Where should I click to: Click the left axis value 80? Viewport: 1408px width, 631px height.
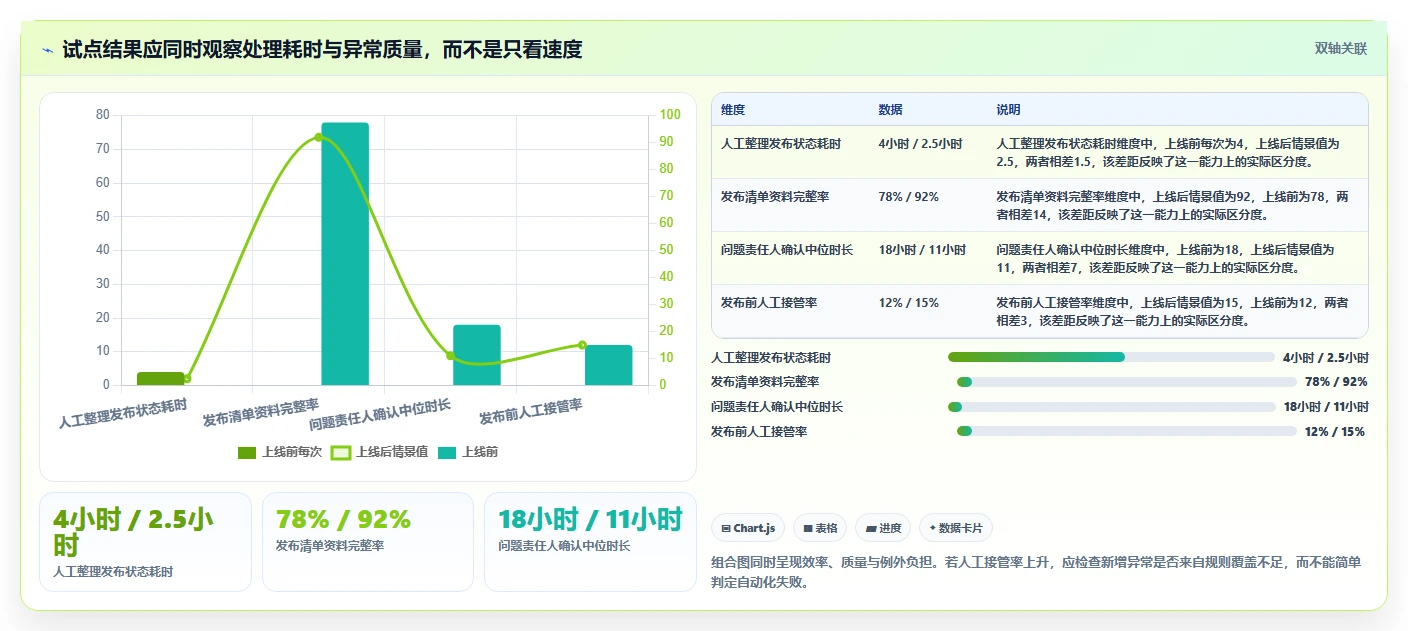[103, 115]
